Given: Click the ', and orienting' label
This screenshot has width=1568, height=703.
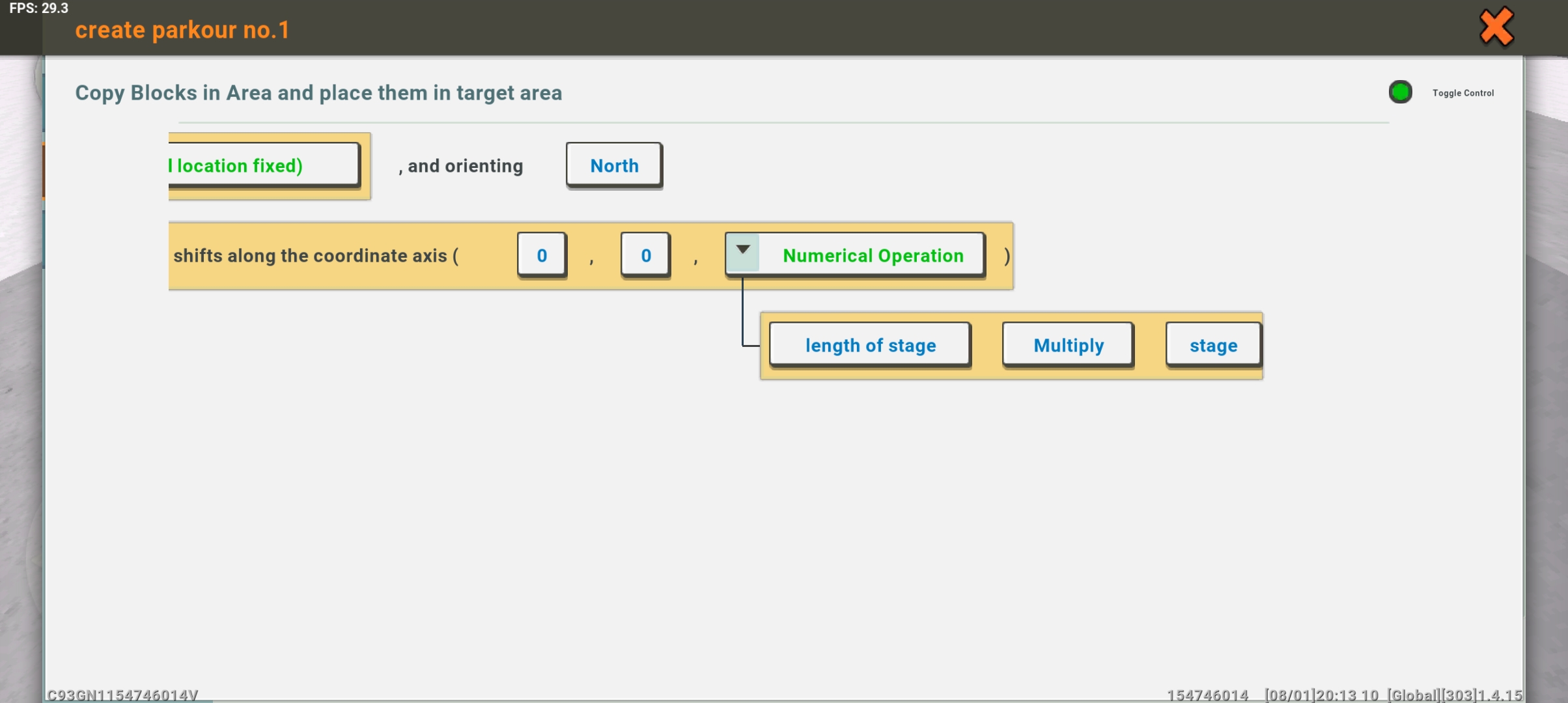Looking at the screenshot, I should pyautogui.click(x=461, y=167).
